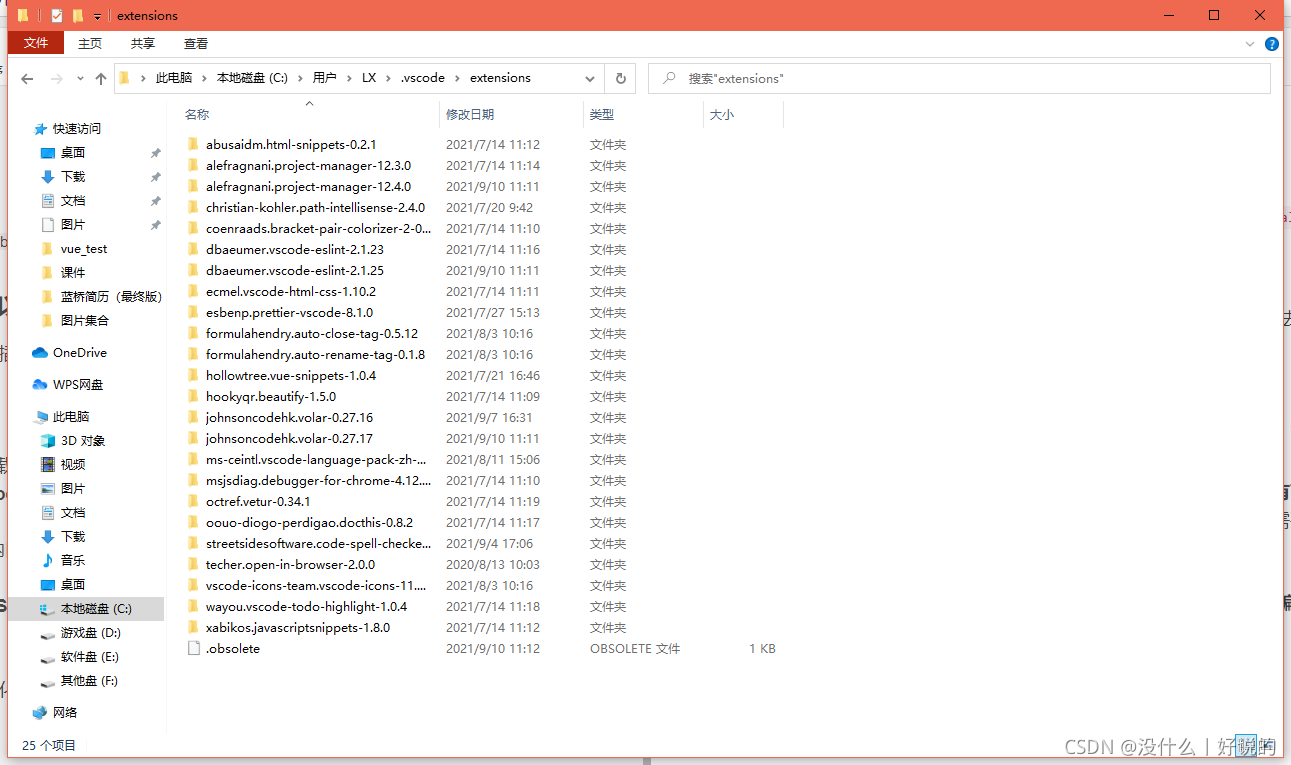The width and height of the screenshot is (1291, 765).
Task: Select 本地磁盘 (C:) in navigation pane
Action: [x=96, y=609]
